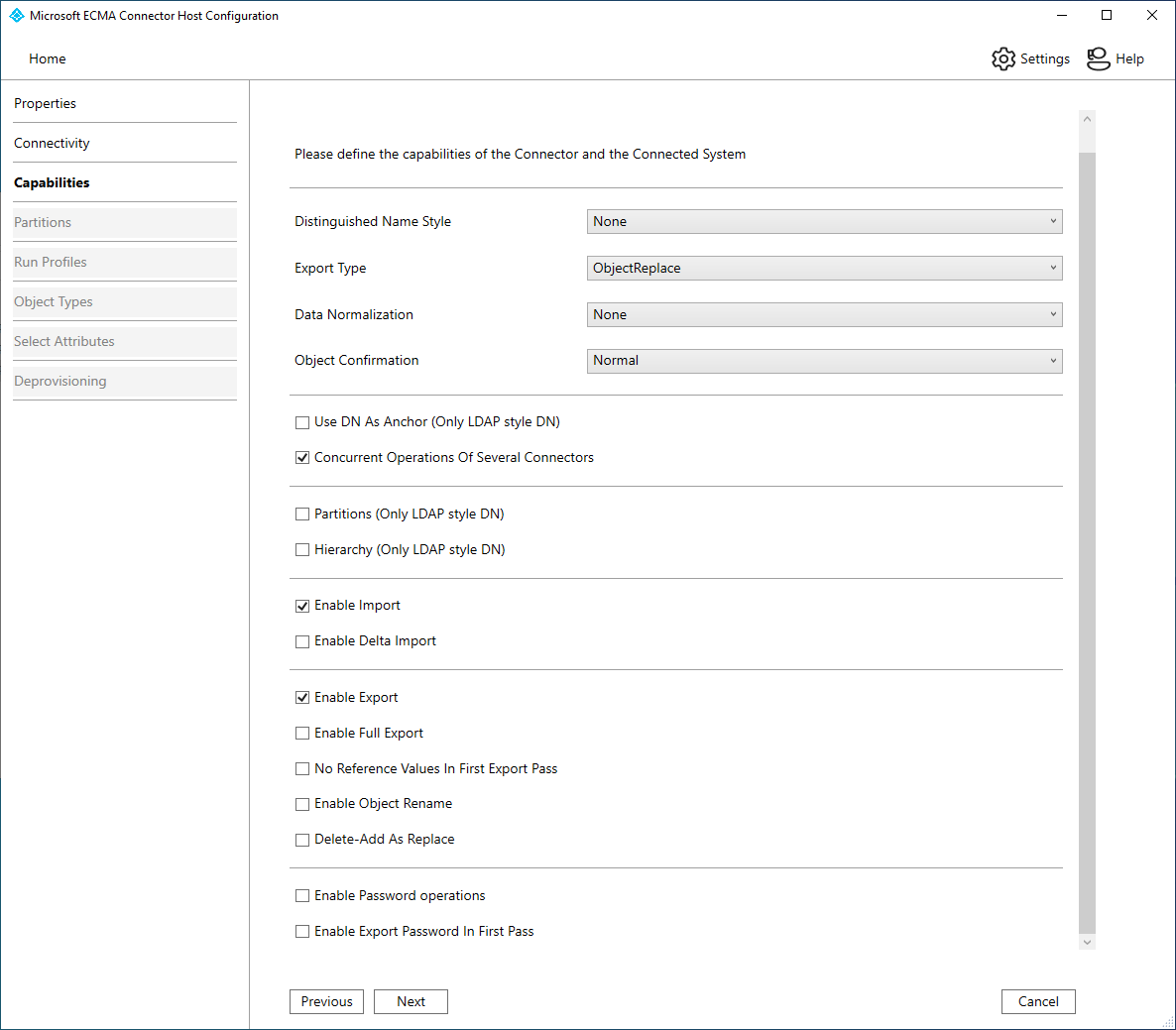The image size is (1176, 1030).
Task: Open the Distinguished Name Style dropdown
Action: click(824, 222)
